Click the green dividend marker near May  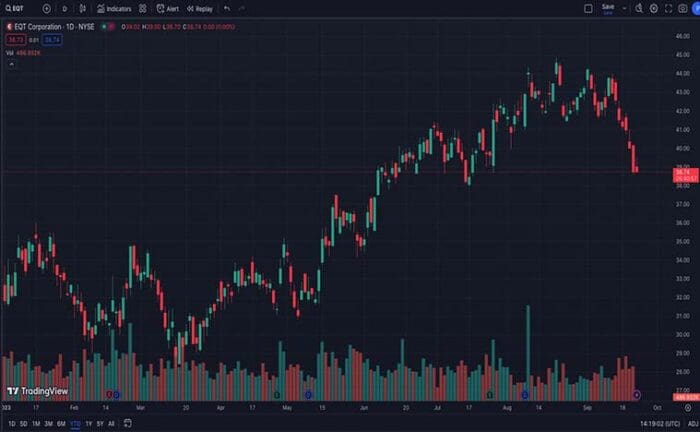[x=277, y=395]
